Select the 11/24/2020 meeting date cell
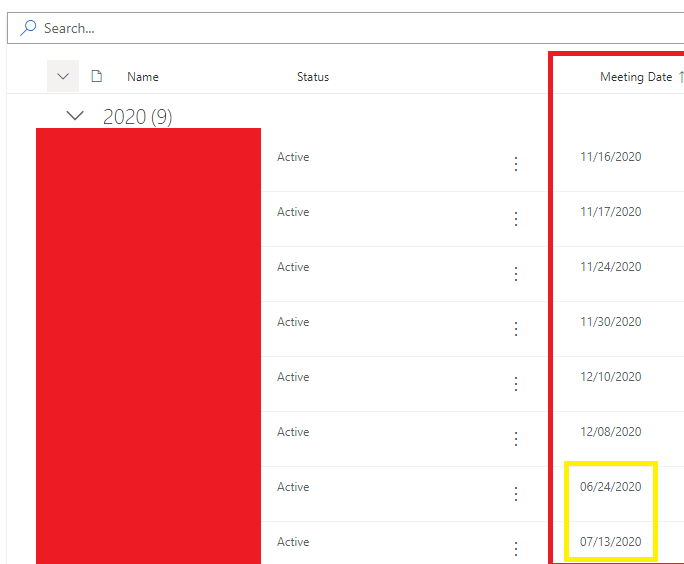The width and height of the screenshot is (684, 564). (610, 267)
